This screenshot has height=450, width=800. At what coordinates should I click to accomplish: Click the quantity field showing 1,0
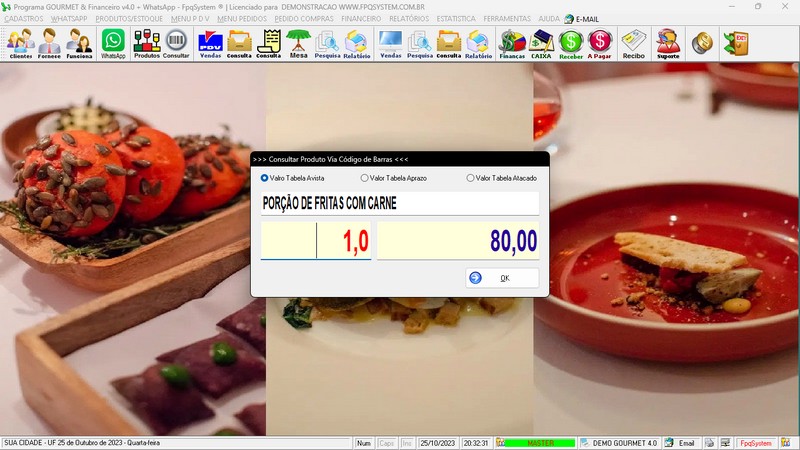pos(316,240)
